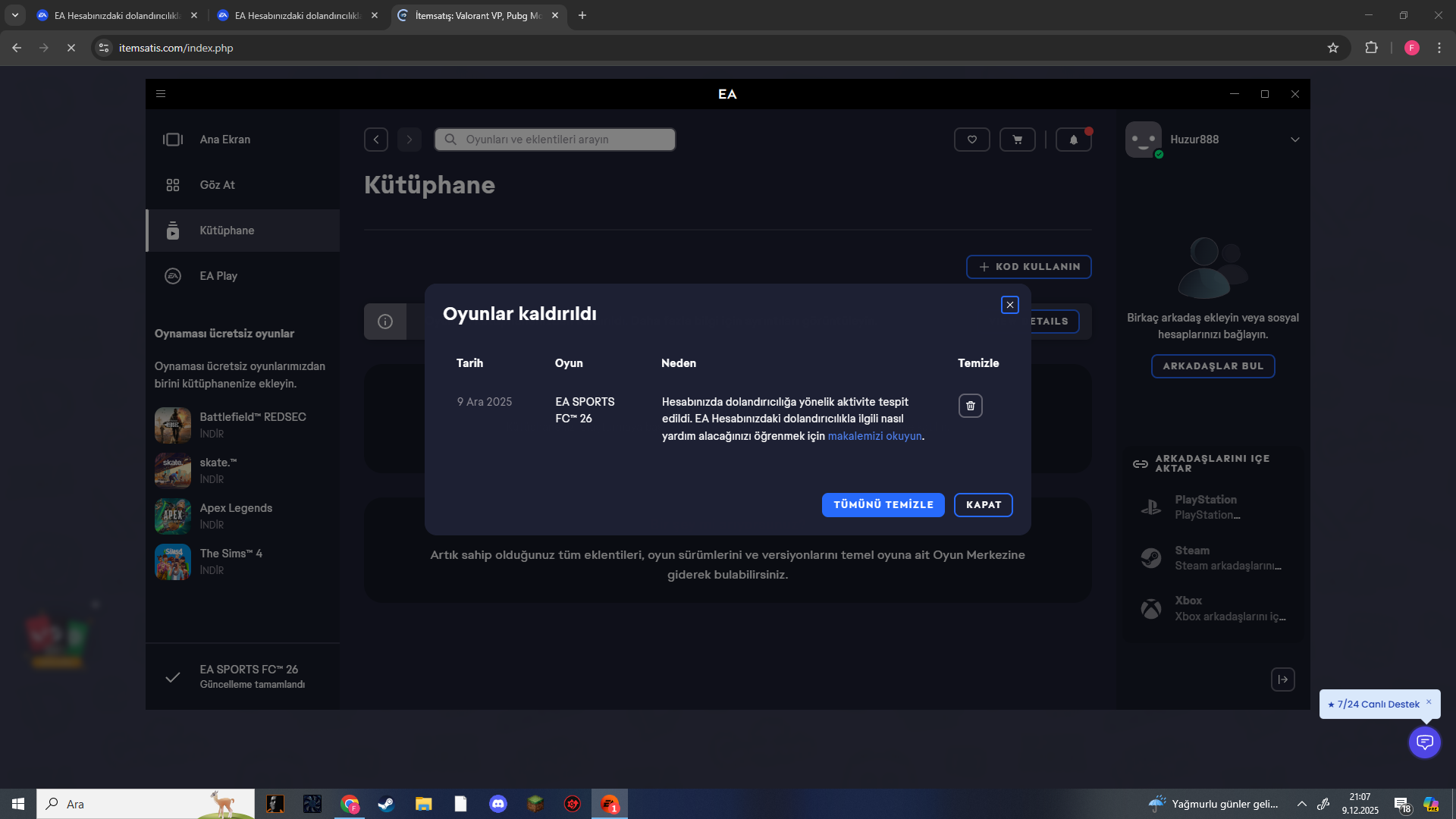
Task: Open the Windows Start menu
Action: [x=18, y=804]
